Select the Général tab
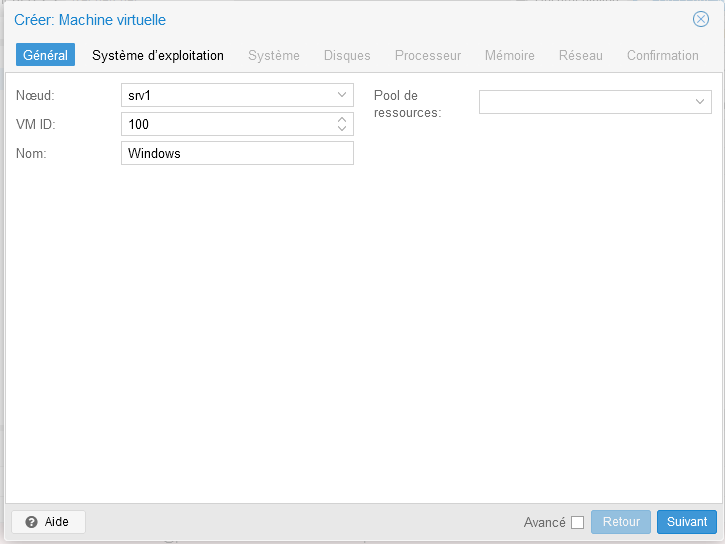Screen dimensions: 725x544 (45, 55)
